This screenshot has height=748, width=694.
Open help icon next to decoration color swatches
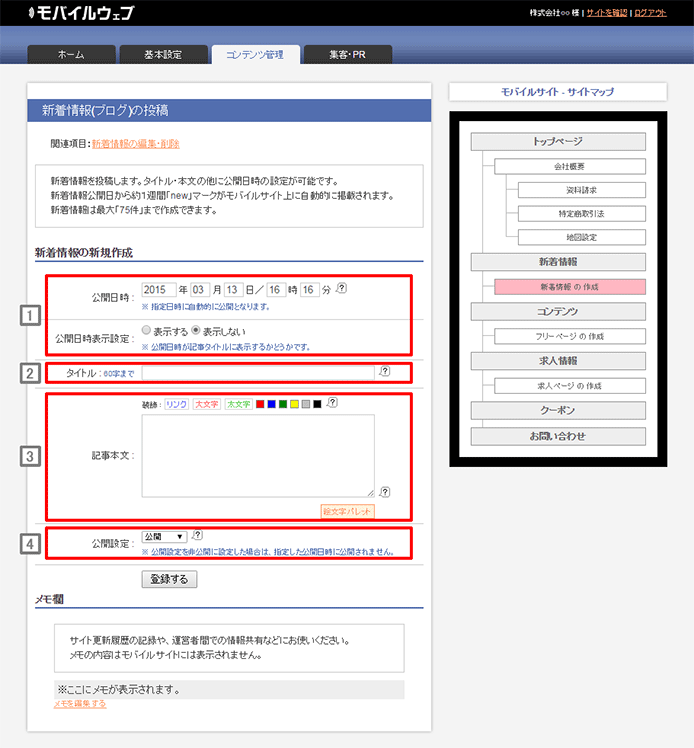click(332, 403)
